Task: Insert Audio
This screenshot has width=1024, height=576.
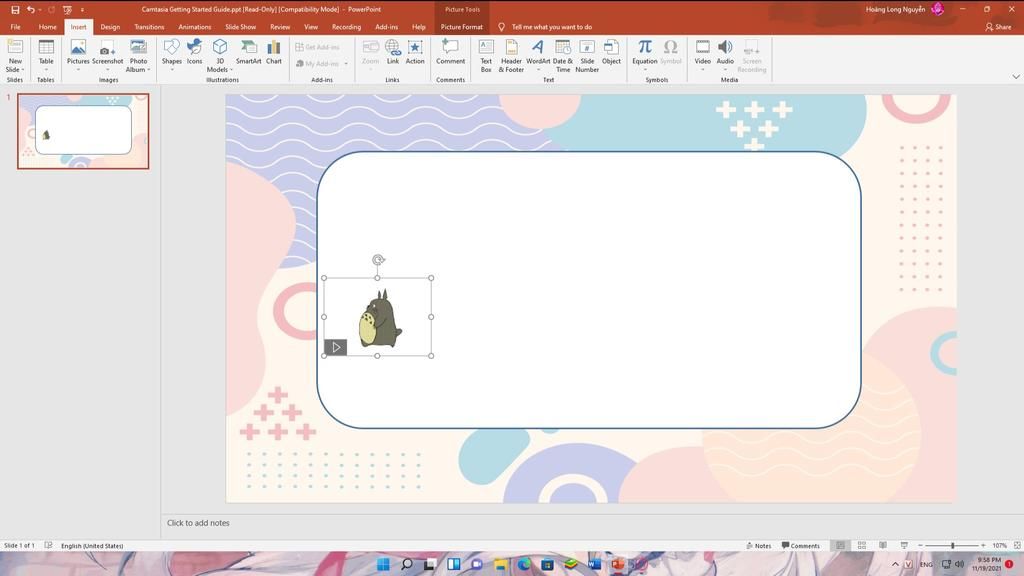Action: pyautogui.click(x=725, y=55)
